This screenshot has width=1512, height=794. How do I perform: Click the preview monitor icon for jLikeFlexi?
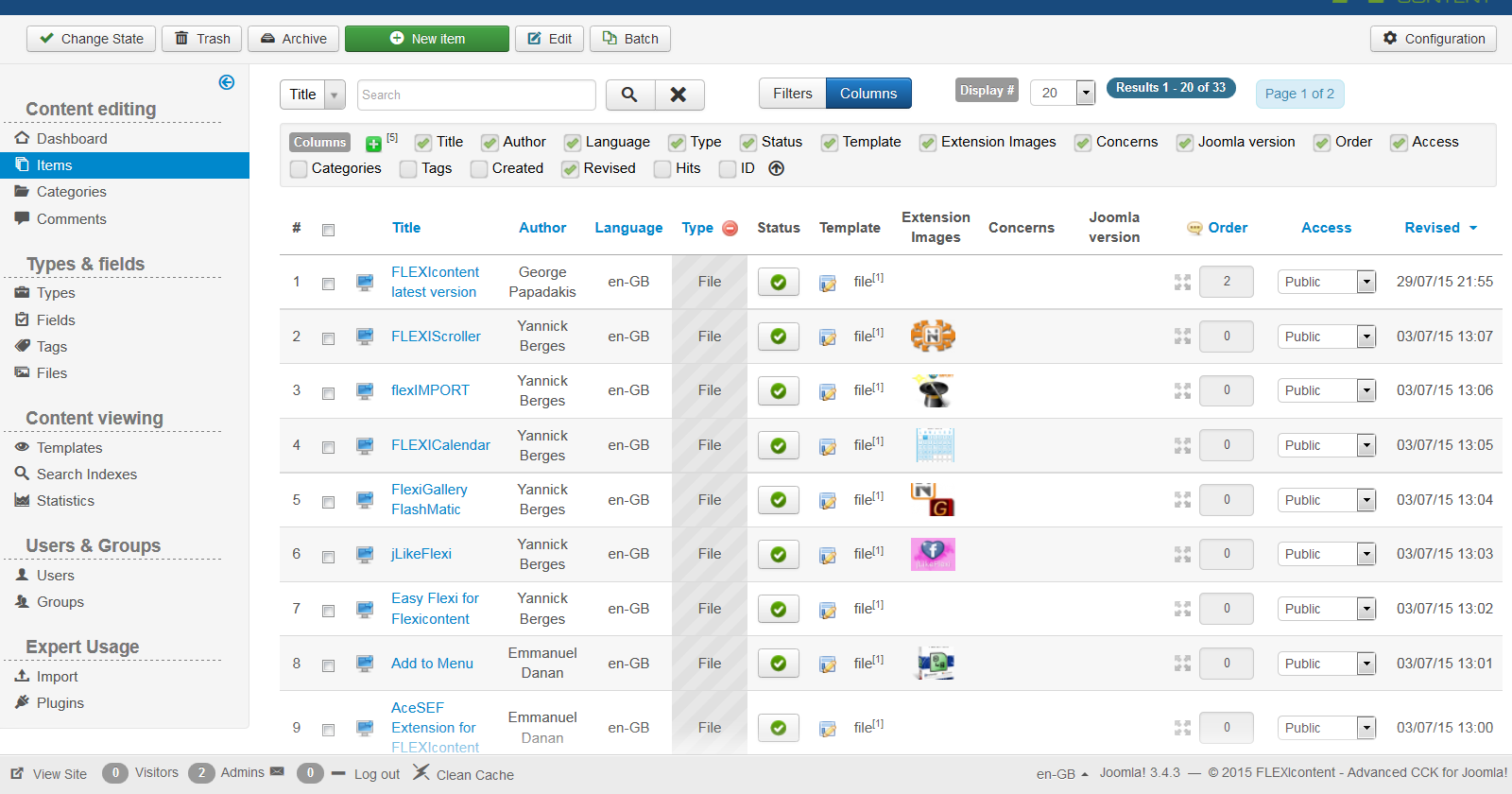[x=365, y=554]
